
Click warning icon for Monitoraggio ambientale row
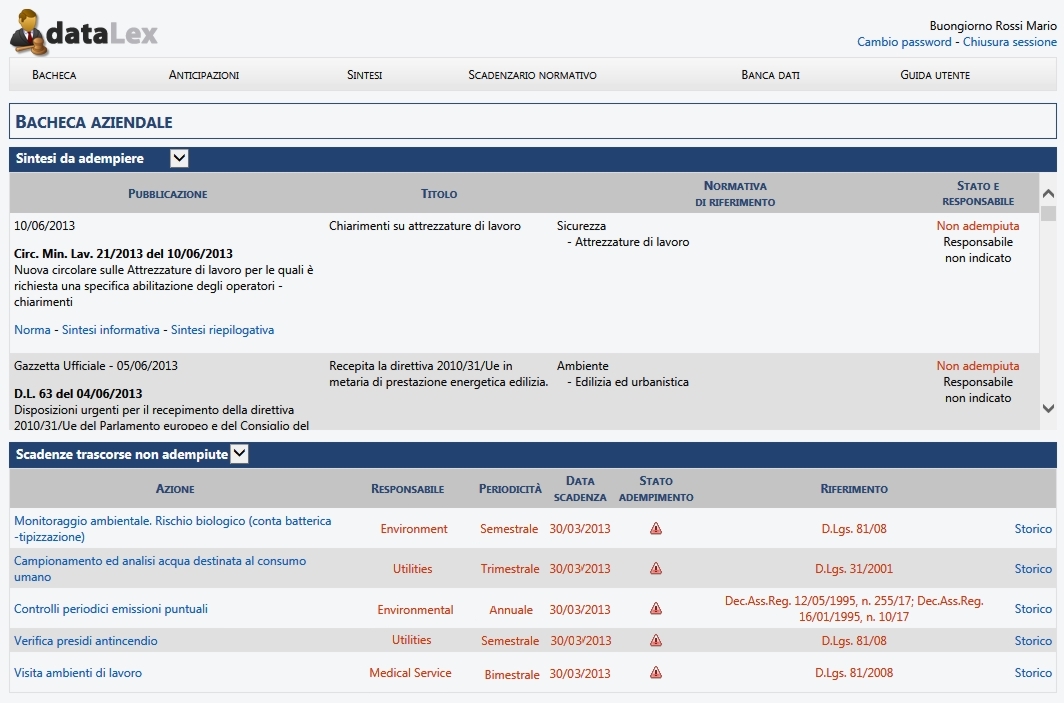[656, 528]
